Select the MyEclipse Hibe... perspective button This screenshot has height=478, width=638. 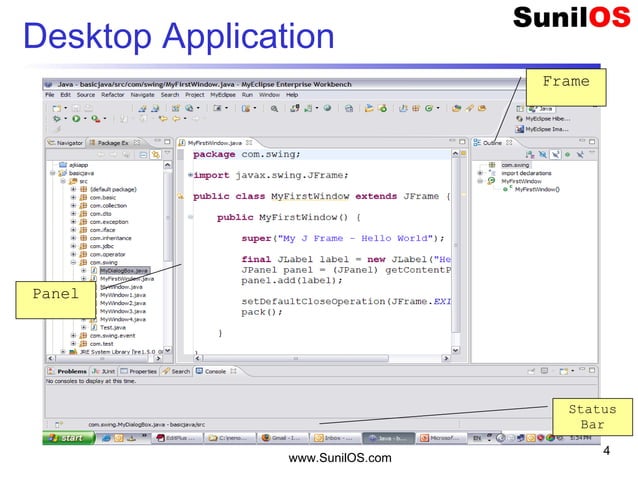point(543,119)
